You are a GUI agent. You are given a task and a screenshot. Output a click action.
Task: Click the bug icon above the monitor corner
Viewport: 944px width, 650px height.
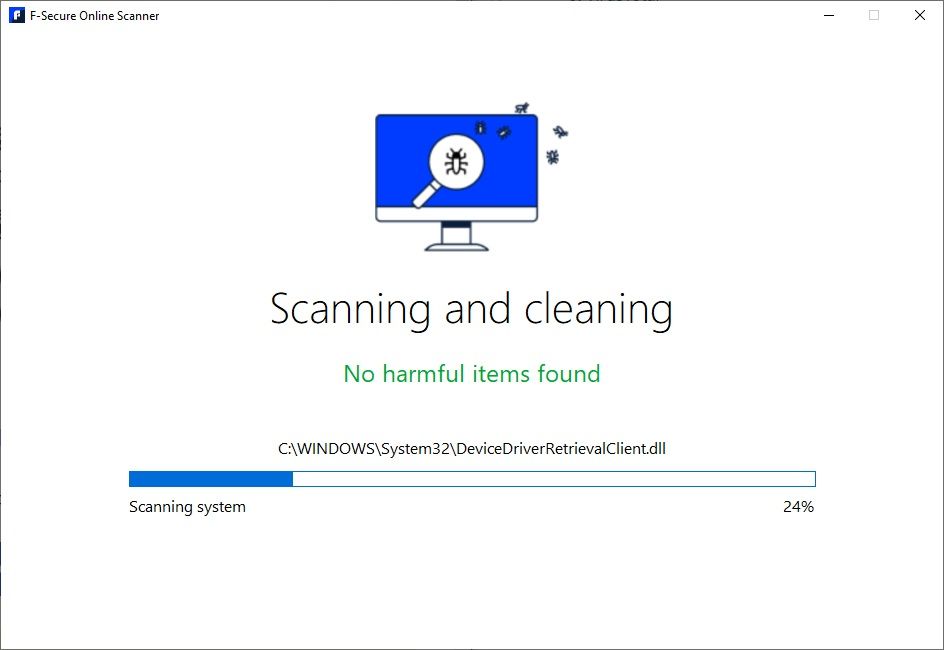520,109
